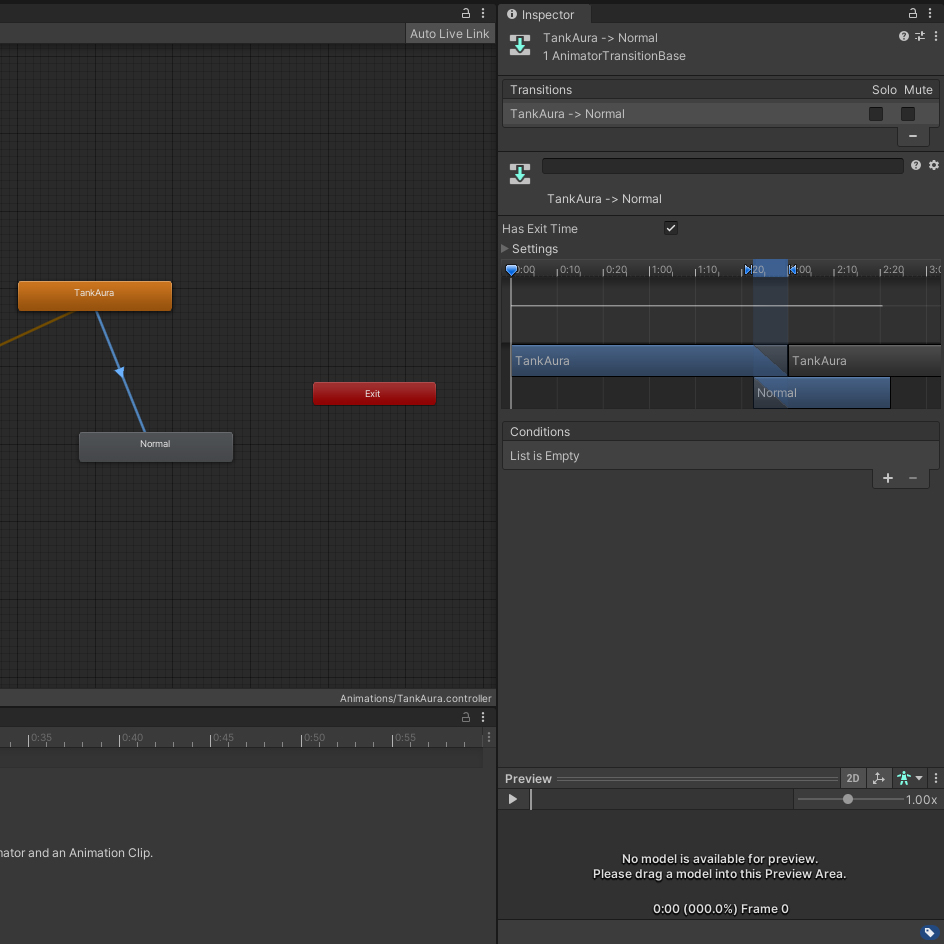Open Animation timeline vertical dots menu
This screenshot has height=944, width=944.
(489, 737)
